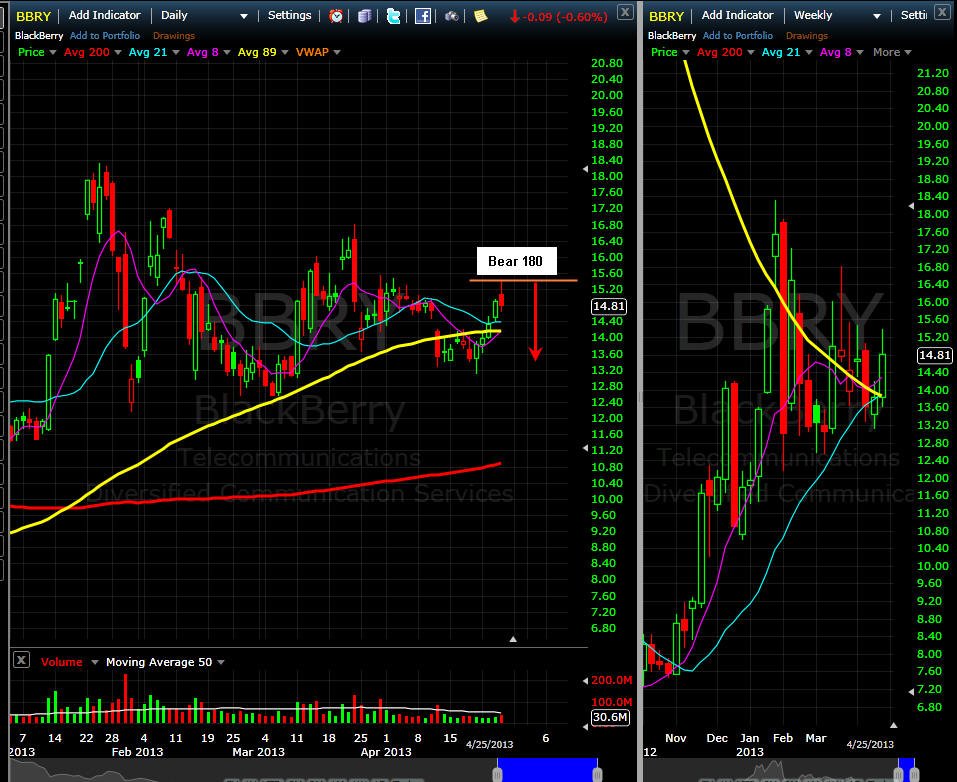Screen dimensions: 957x782
Task: Open Settings on the daily chart
Action: pos(289,15)
